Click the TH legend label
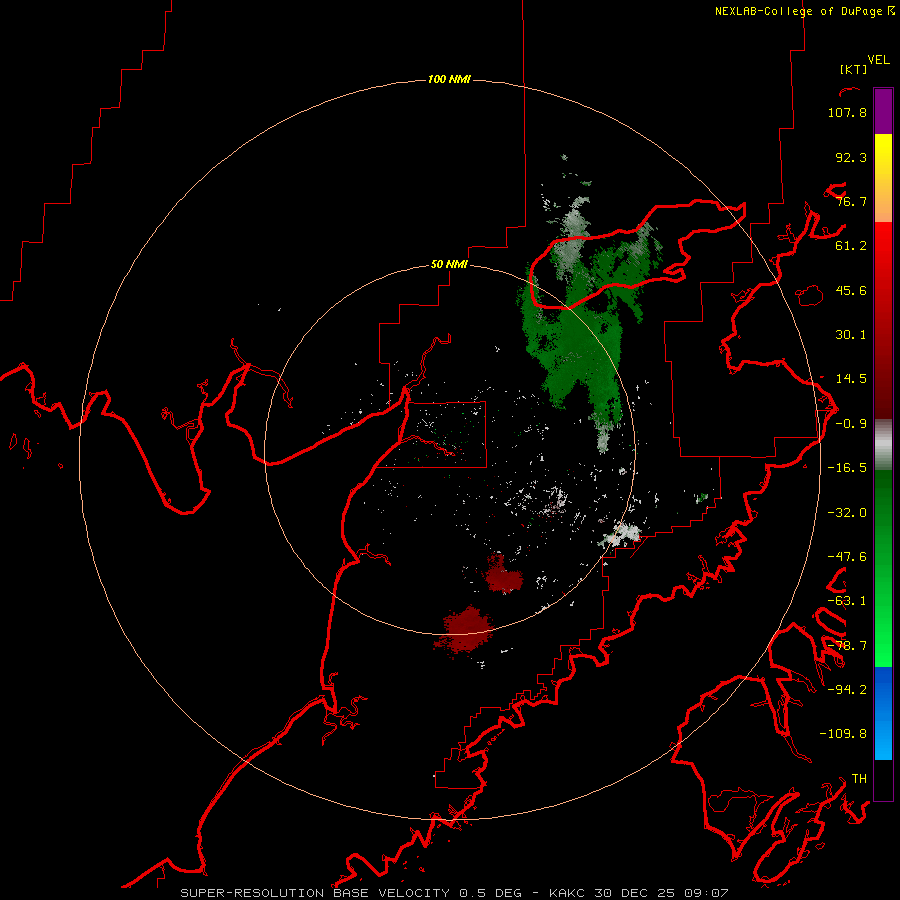 click(859, 779)
